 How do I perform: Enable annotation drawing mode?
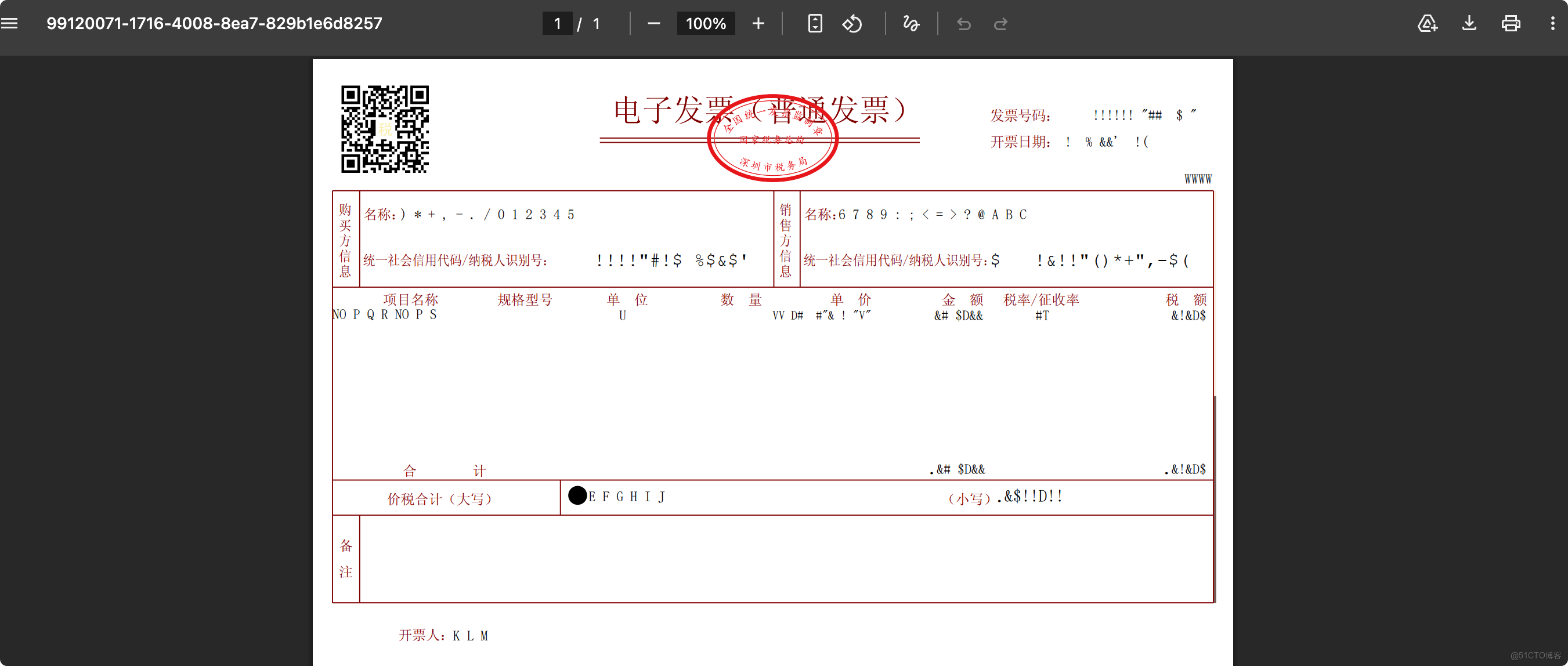click(x=911, y=24)
